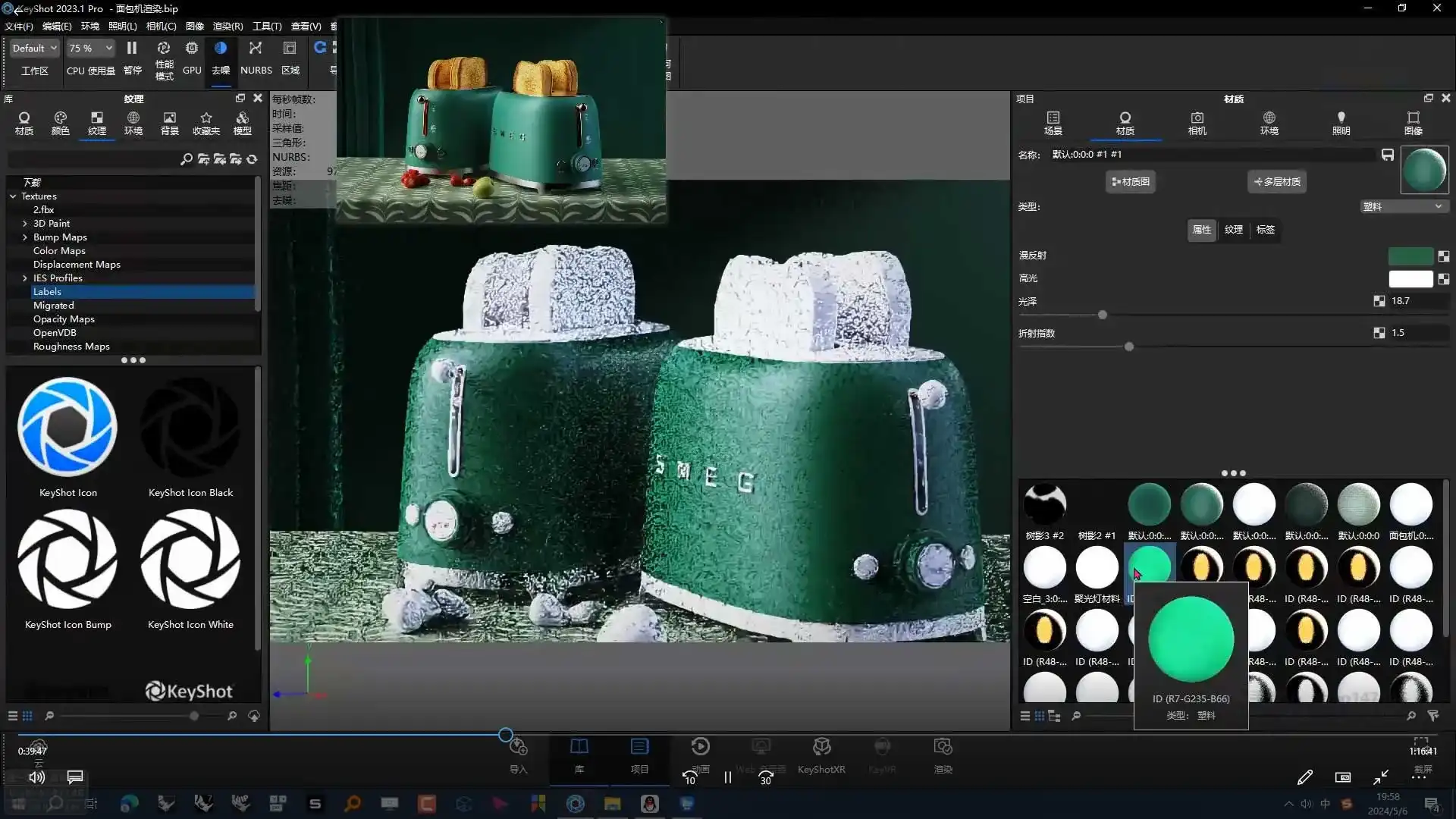Image resolution: width=1456 pixels, height=819 pixels.
Task: Switch to the Texture (纹理) properties tab
Action: coord(1234,230)
